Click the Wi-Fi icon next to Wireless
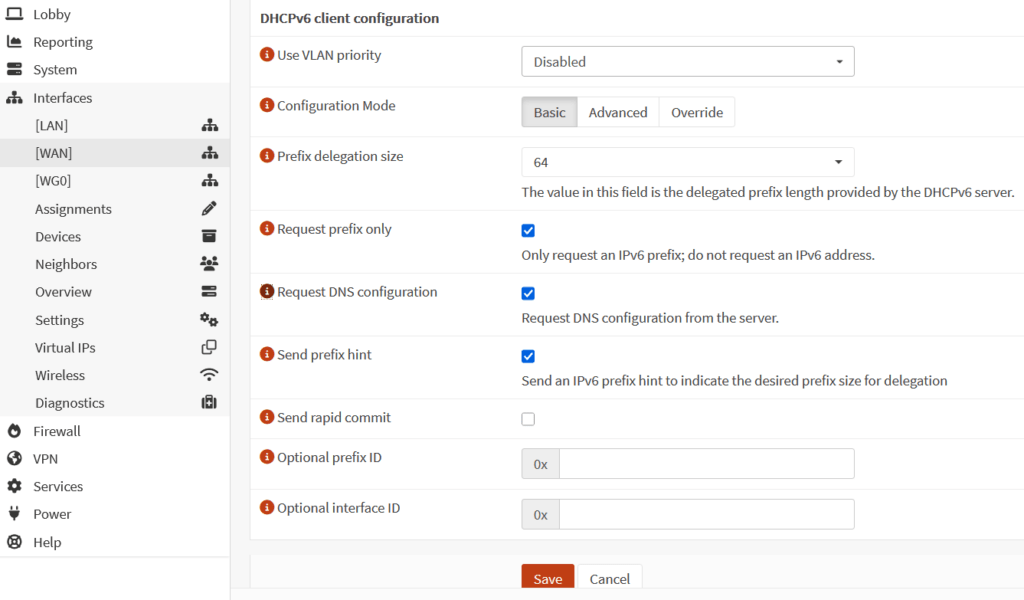This screenshot has height=600, width=1024. pos(209,375)
